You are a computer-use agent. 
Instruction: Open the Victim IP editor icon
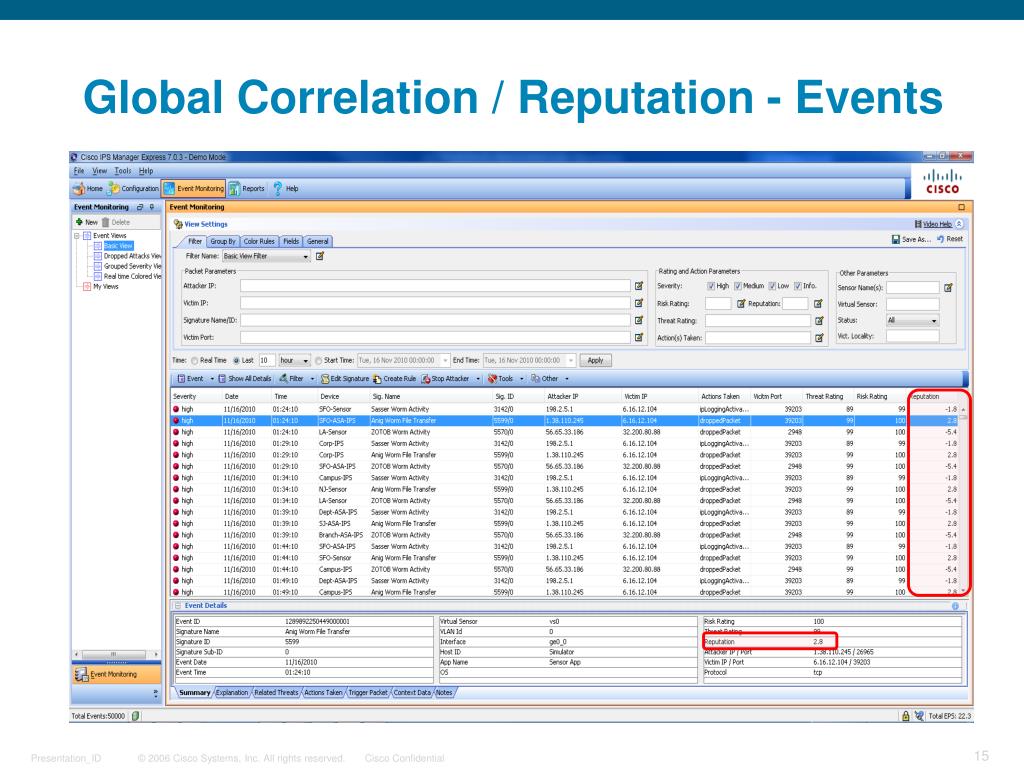pyautogui.click(x=639, y=303)
